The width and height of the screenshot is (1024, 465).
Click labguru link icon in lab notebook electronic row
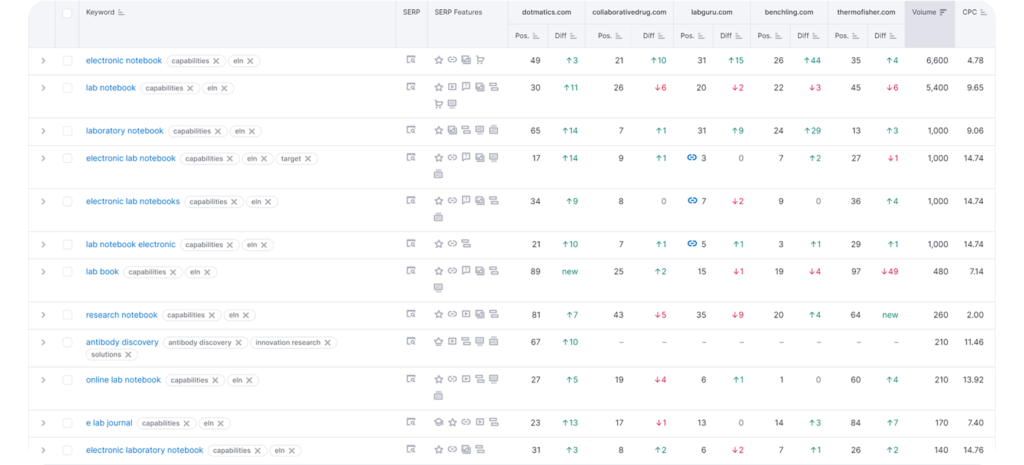pyautogui.click(x=692, y=244)
